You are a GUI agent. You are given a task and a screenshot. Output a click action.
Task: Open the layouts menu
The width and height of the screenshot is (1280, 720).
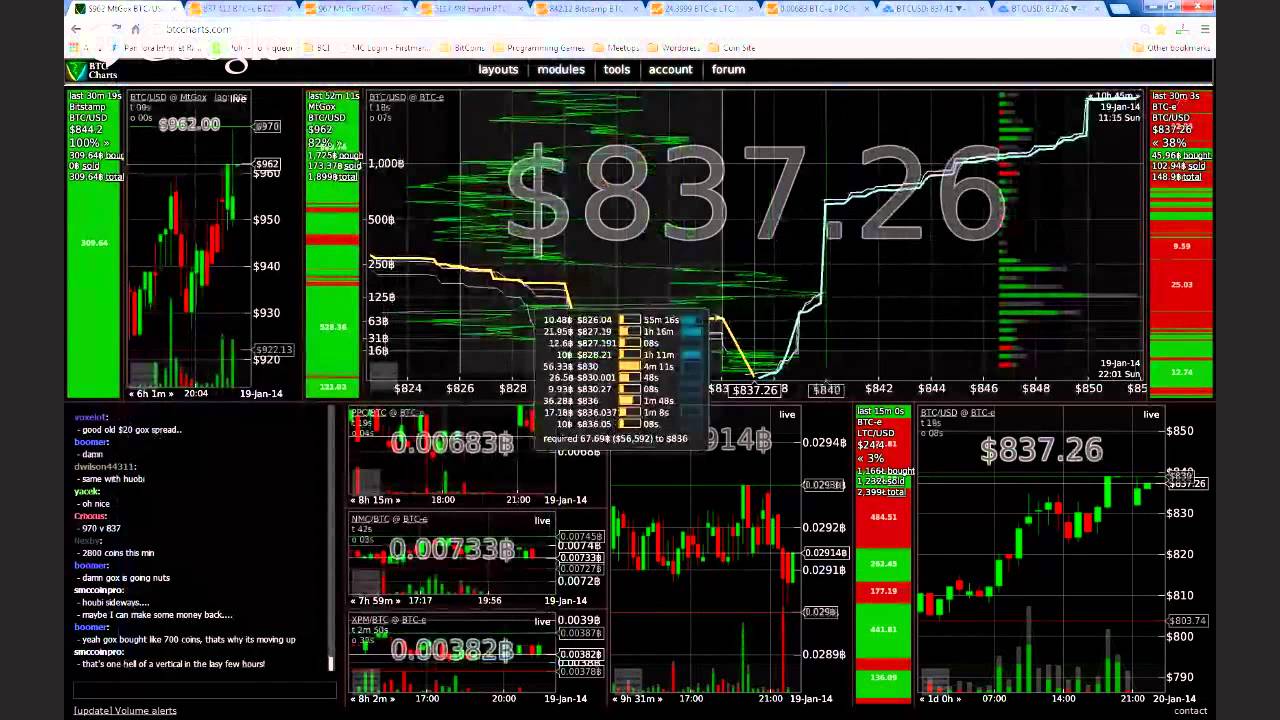point(498,70)
